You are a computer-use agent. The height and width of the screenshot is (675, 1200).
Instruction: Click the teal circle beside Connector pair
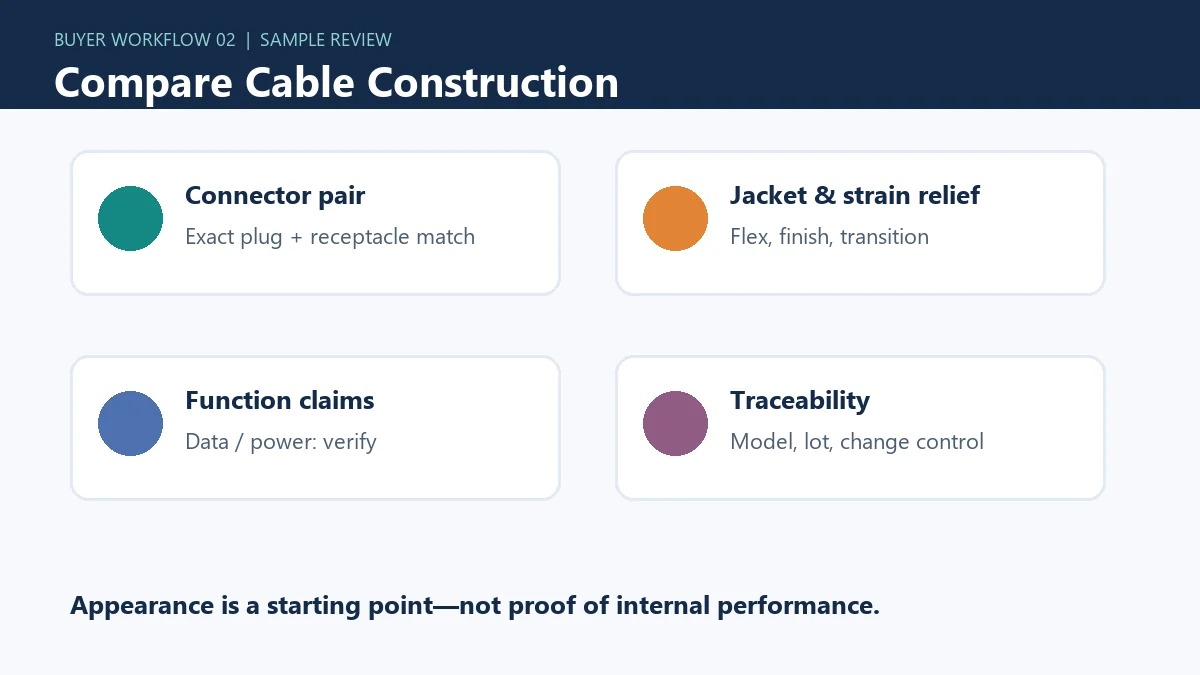click(130, 218)
